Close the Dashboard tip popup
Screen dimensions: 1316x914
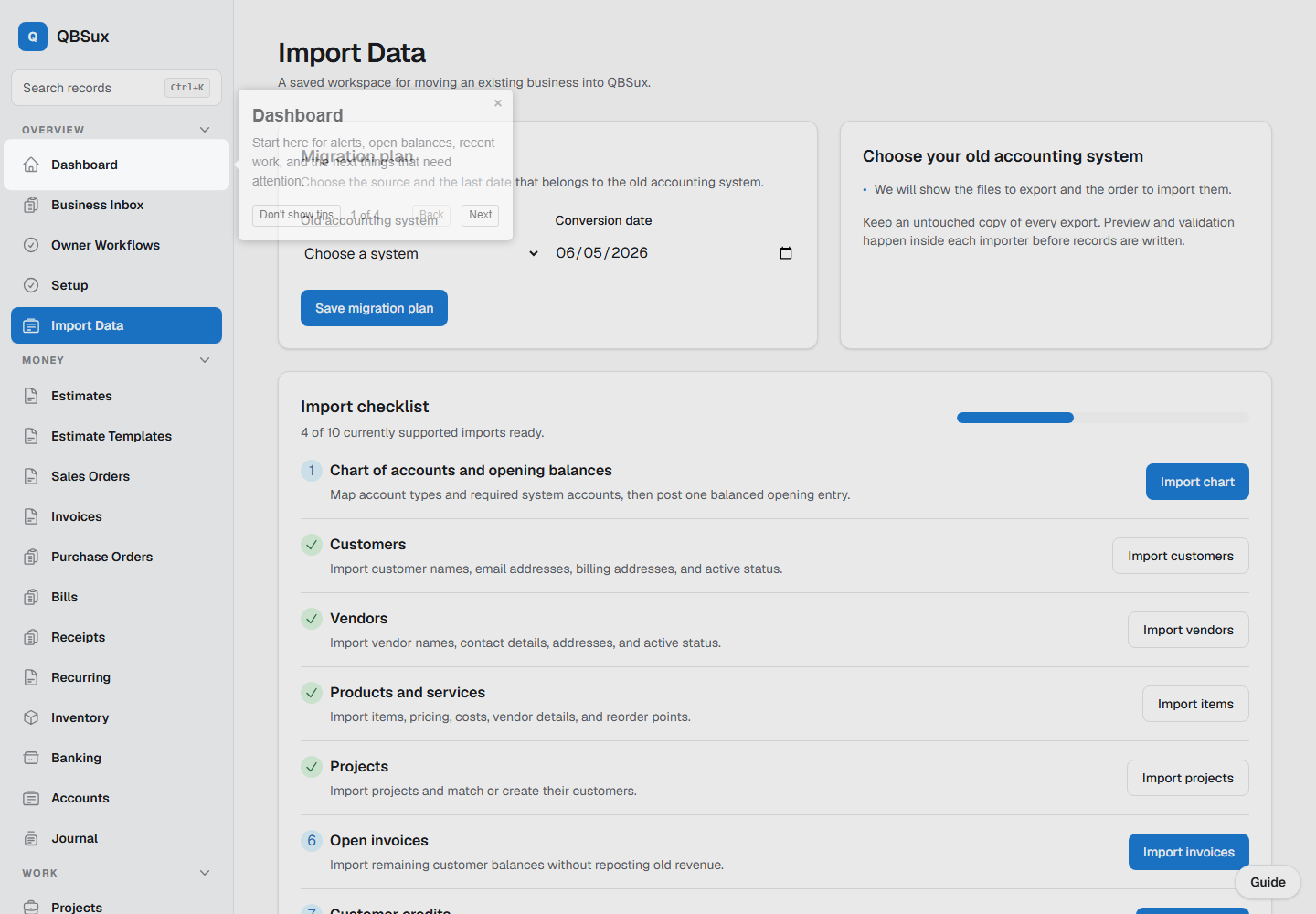pos(498,103)
